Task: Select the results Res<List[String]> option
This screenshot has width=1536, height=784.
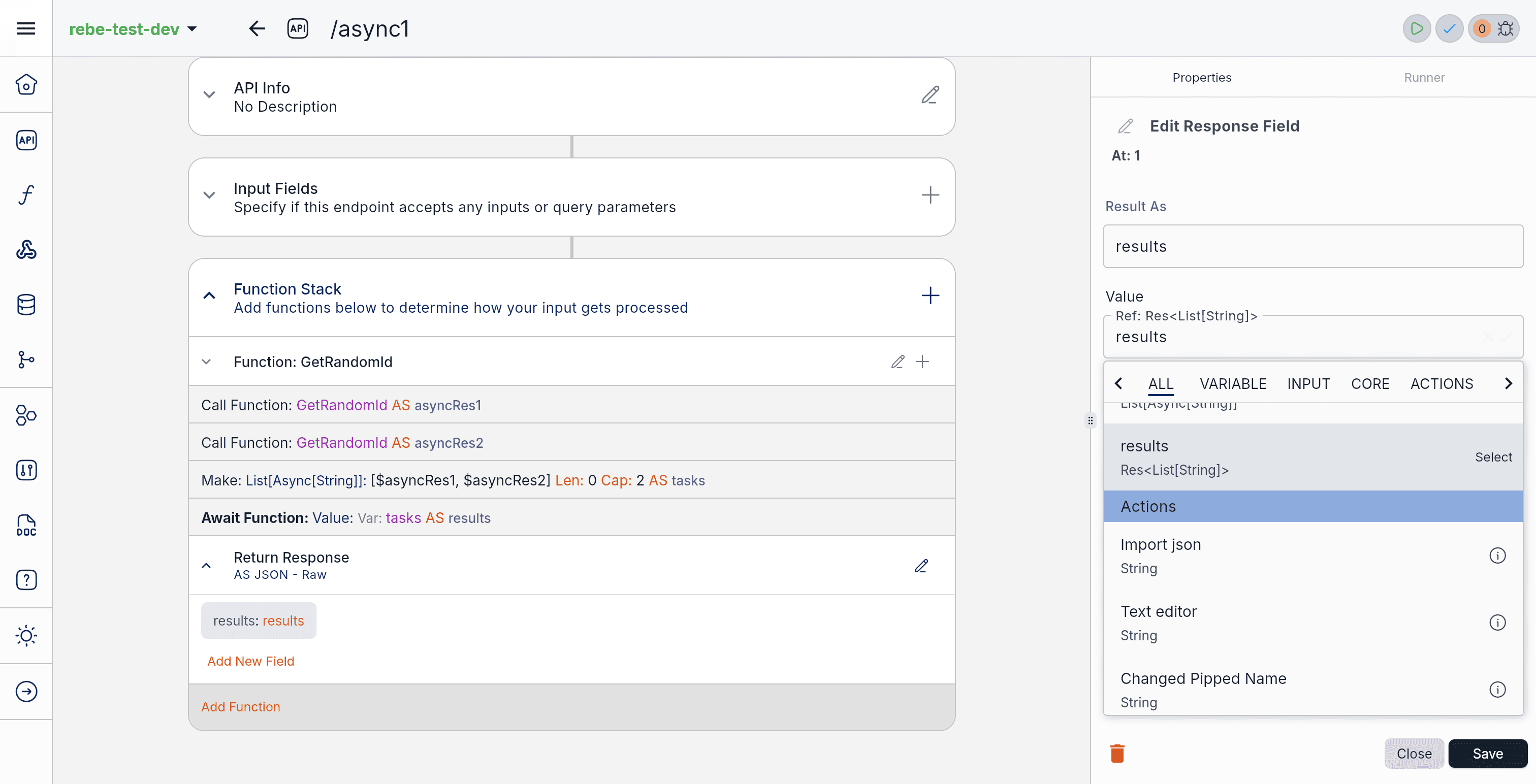Action: coord(1313,456)
